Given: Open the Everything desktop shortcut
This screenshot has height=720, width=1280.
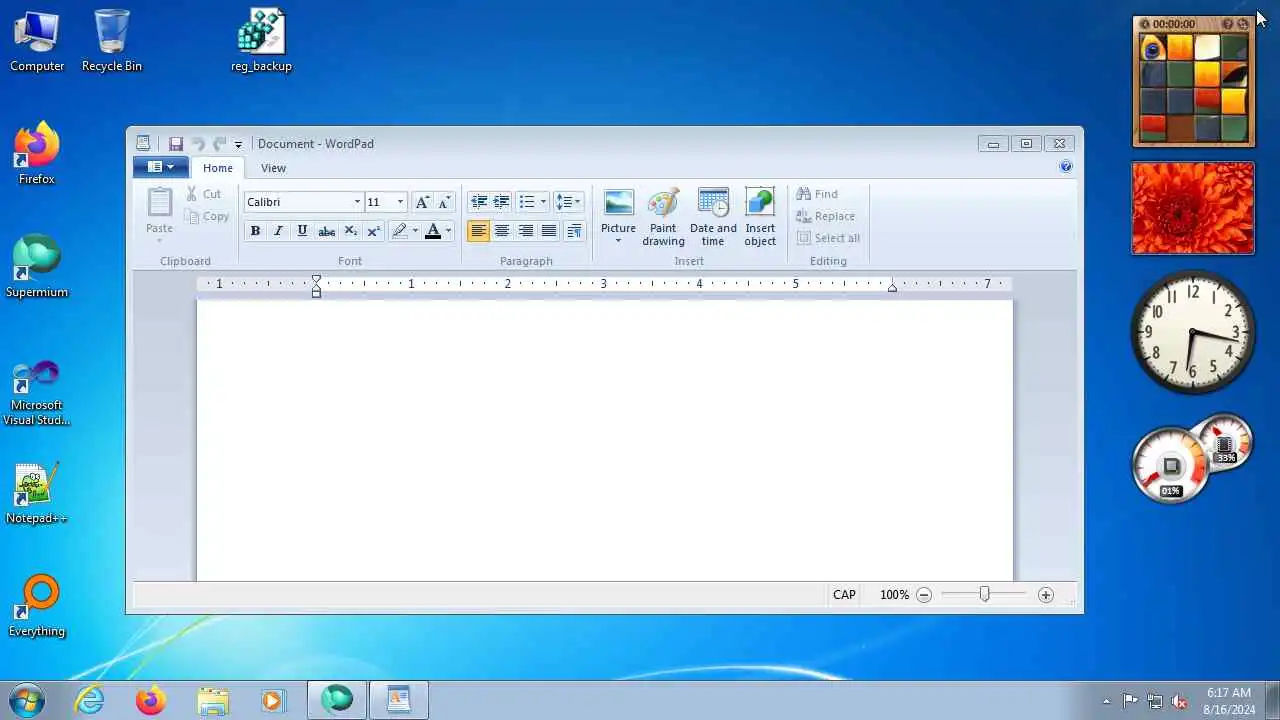Looking at the screenshot, I should pyautogui.click(x=36, y=606).
